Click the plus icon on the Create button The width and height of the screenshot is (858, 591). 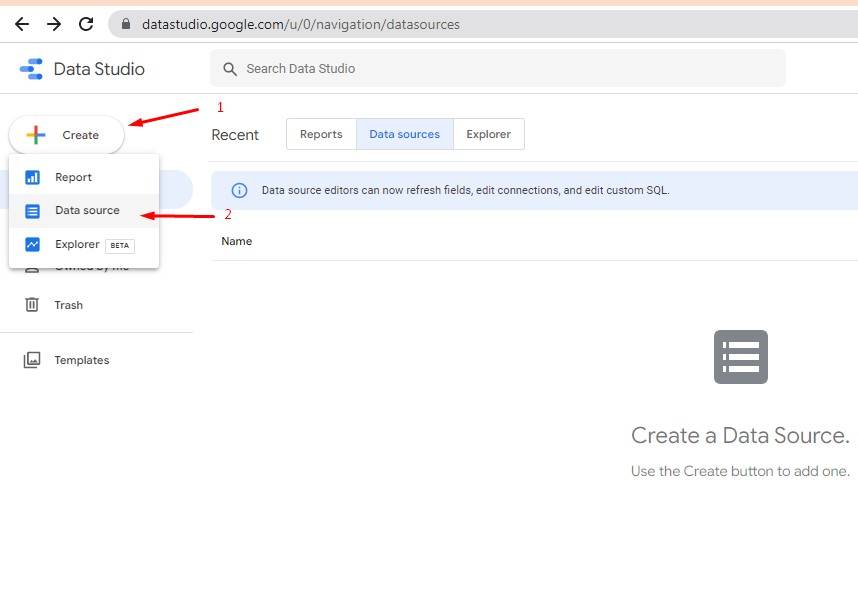point(37,134)
